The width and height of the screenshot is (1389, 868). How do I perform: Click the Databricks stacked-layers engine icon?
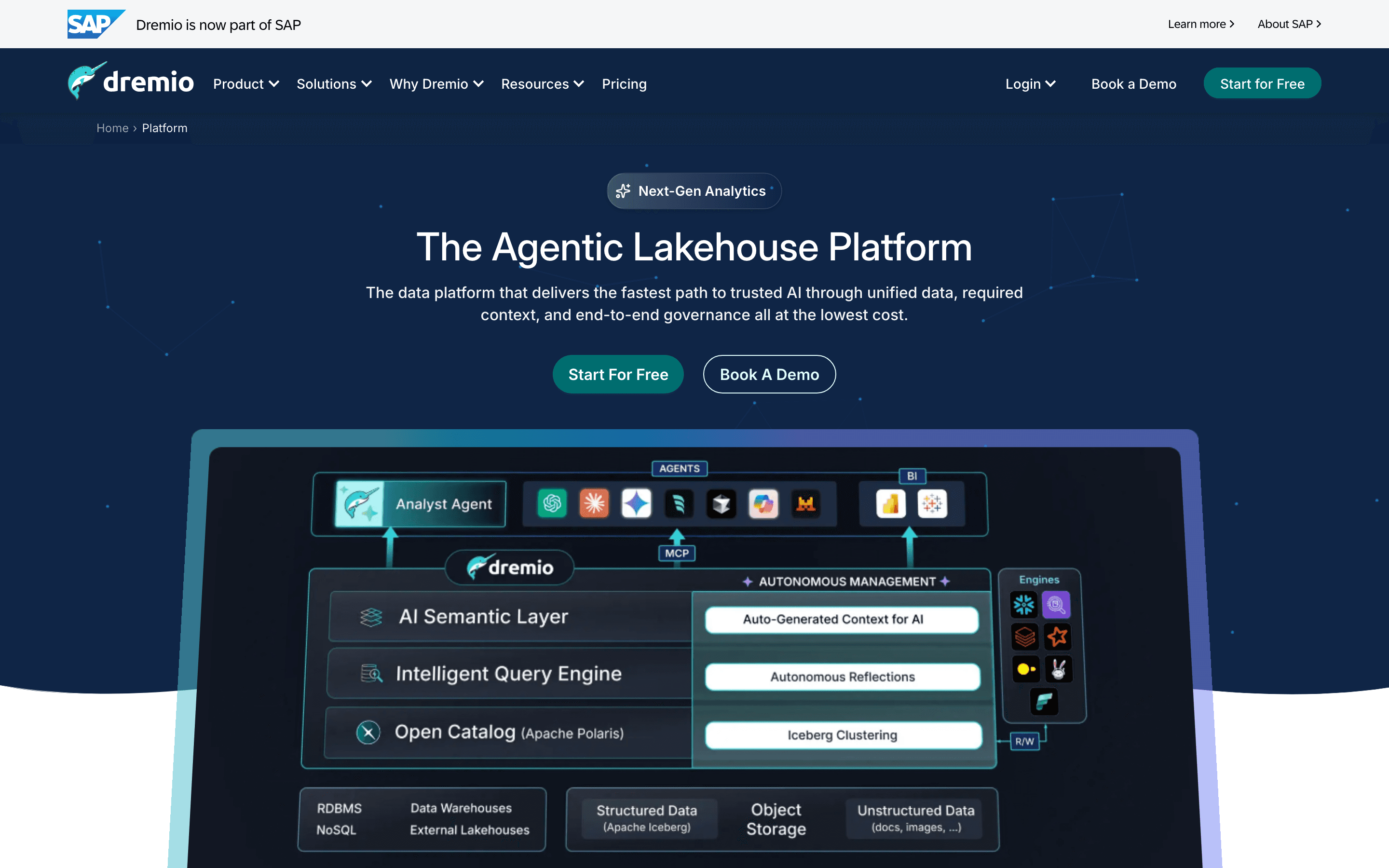(x=1024, y=636)
